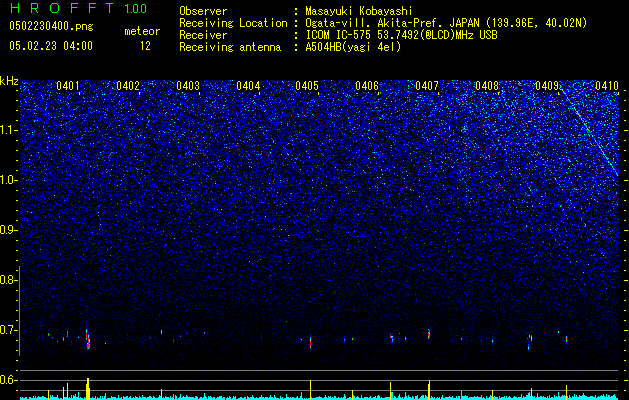Image resolution: width=629 pixels, height=400 pixels.
Task: Click the tallest yellow power spike after 0401
Action: (x=88, y=388)
